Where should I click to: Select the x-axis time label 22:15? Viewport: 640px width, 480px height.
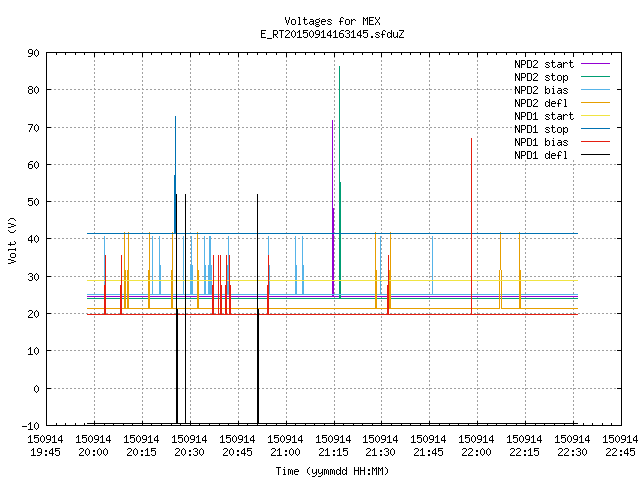524,452
